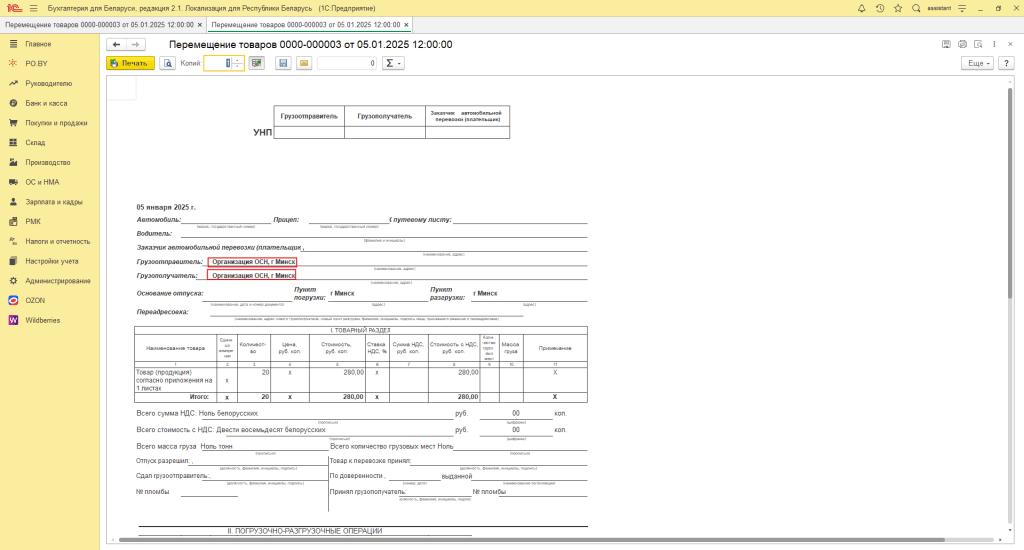Viewport: 1024px width, 550px height.
Task: Open the ОС и НМА section
Action: coord(42,182)
